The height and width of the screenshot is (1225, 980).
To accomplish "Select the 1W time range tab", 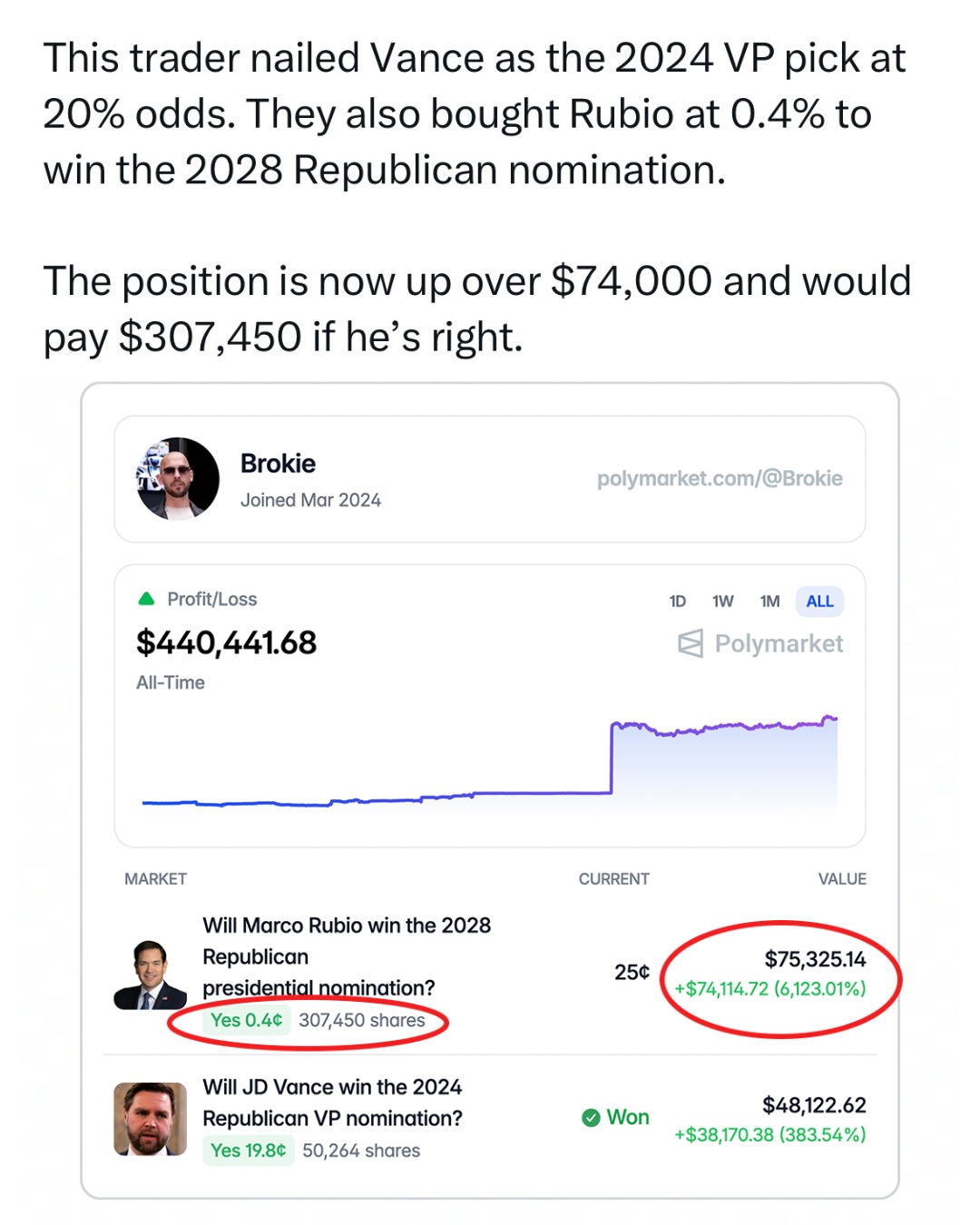I will 723,602.
